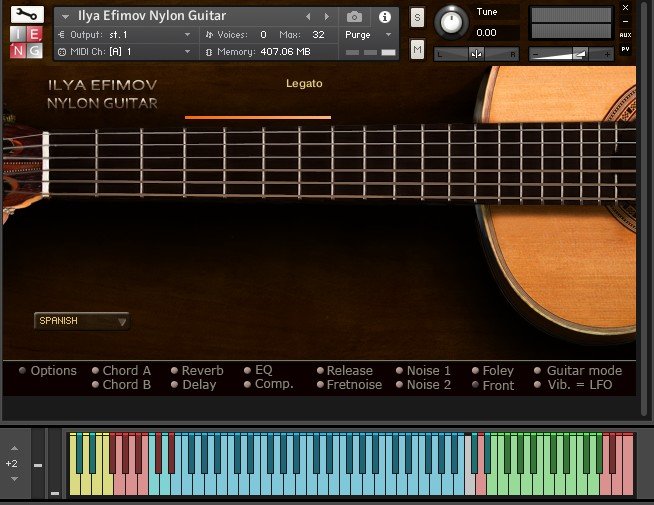Open the snapshot camera view

click(x=355, y=17)
